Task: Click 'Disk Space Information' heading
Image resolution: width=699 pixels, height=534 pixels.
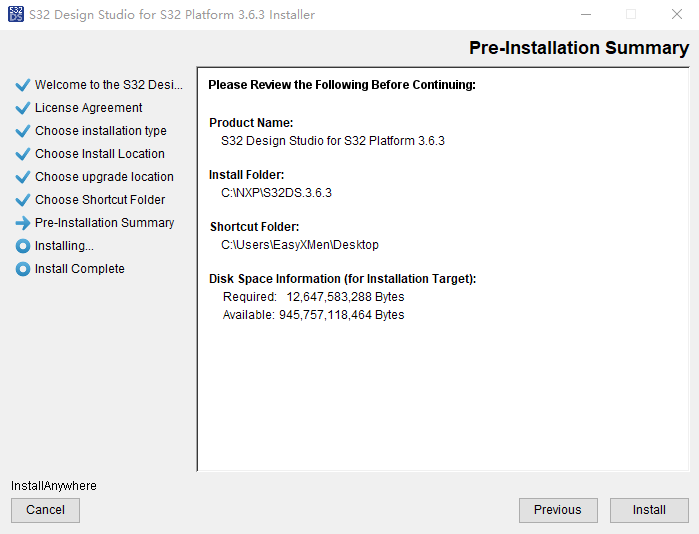Action: 343,279
